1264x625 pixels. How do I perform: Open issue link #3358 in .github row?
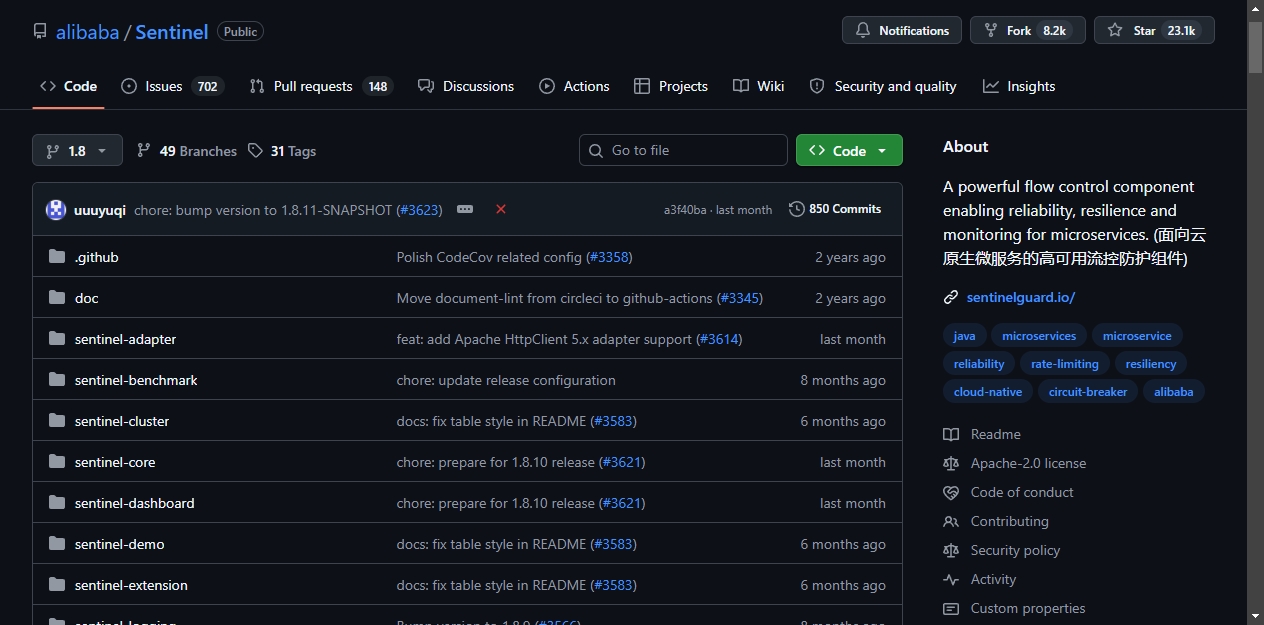[x=610, y=257]
